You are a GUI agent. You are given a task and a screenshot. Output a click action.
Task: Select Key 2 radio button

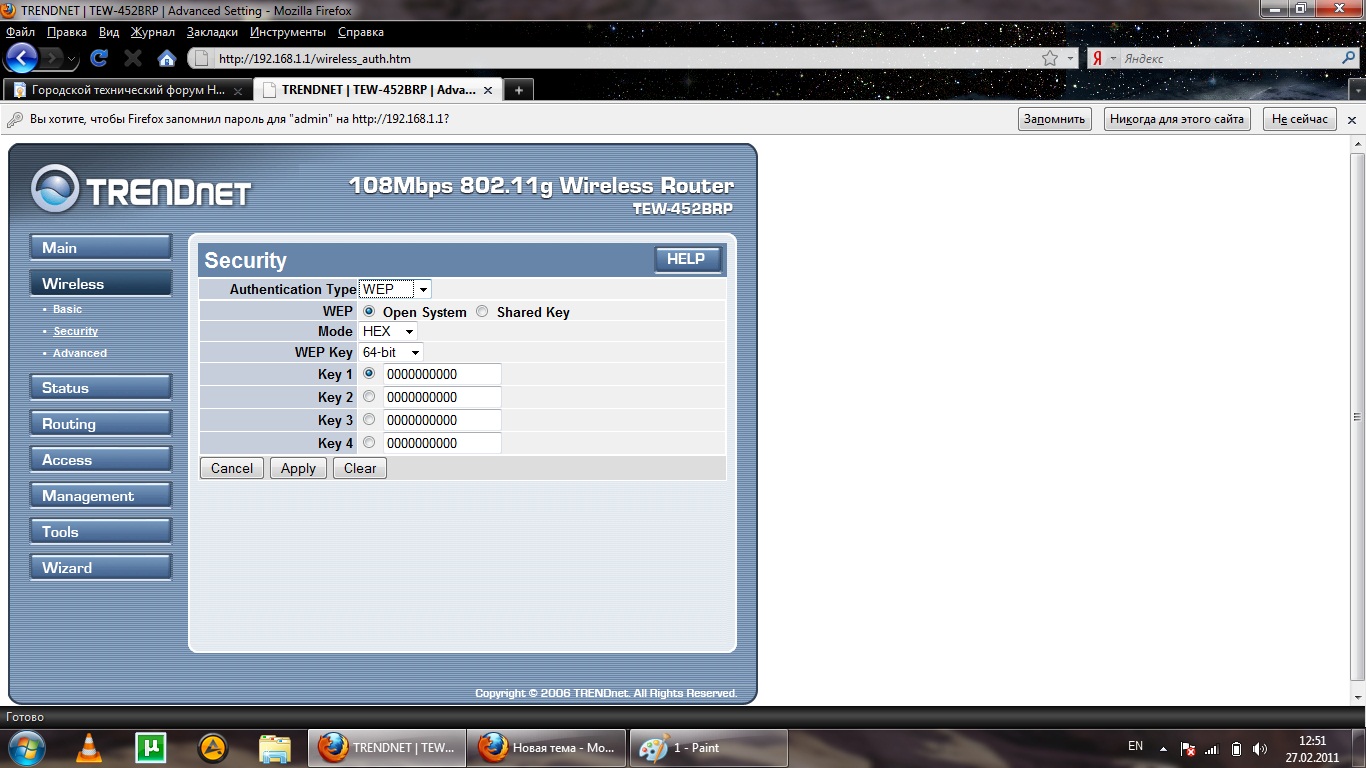369,396
